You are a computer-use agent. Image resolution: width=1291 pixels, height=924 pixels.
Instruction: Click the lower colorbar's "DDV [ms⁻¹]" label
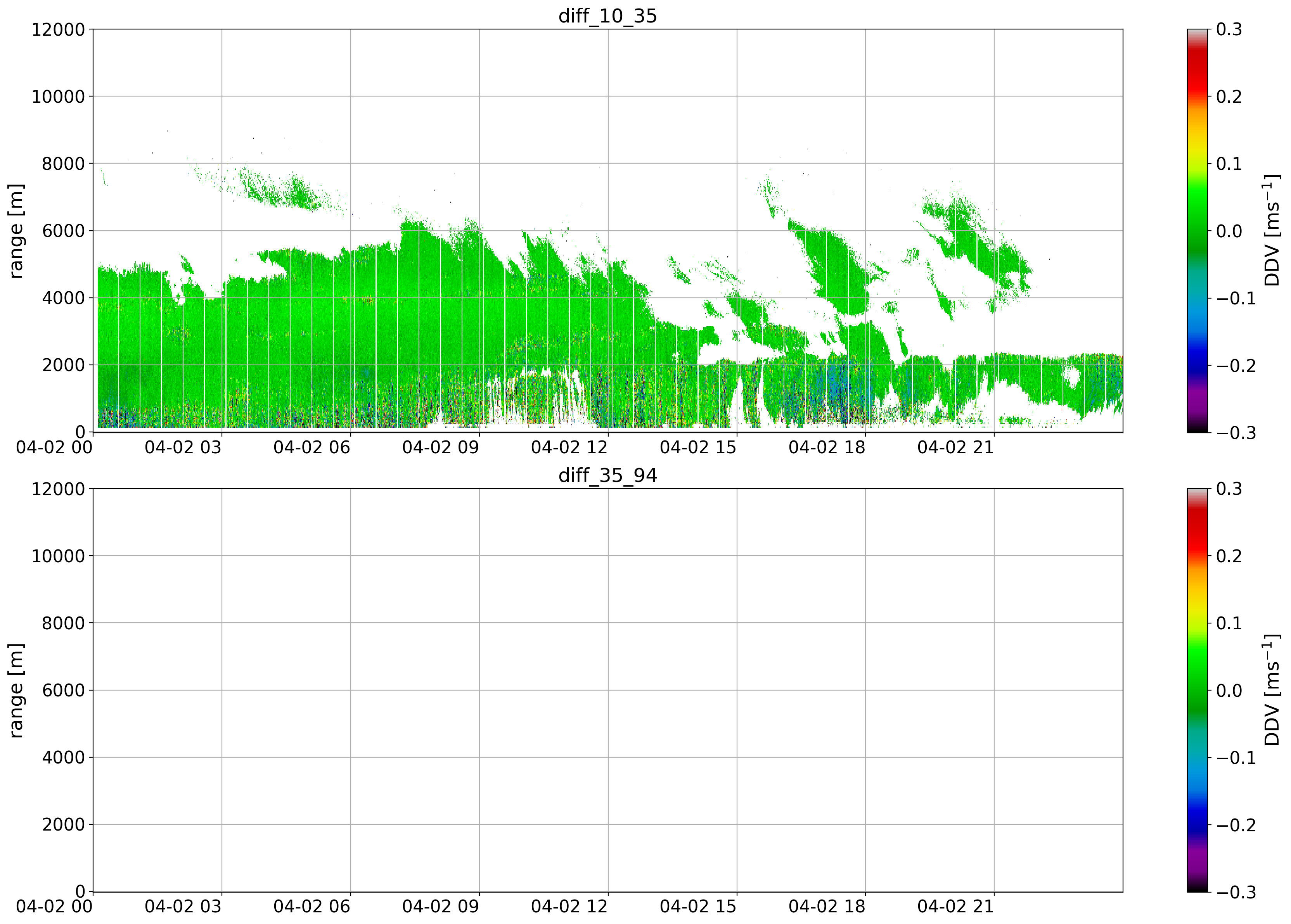(x=1272, y=690)
